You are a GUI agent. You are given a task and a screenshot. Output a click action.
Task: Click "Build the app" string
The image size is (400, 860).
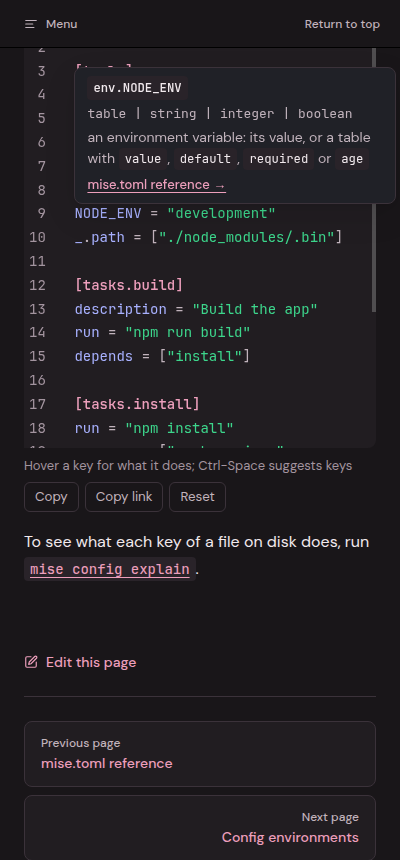[255, 309]
